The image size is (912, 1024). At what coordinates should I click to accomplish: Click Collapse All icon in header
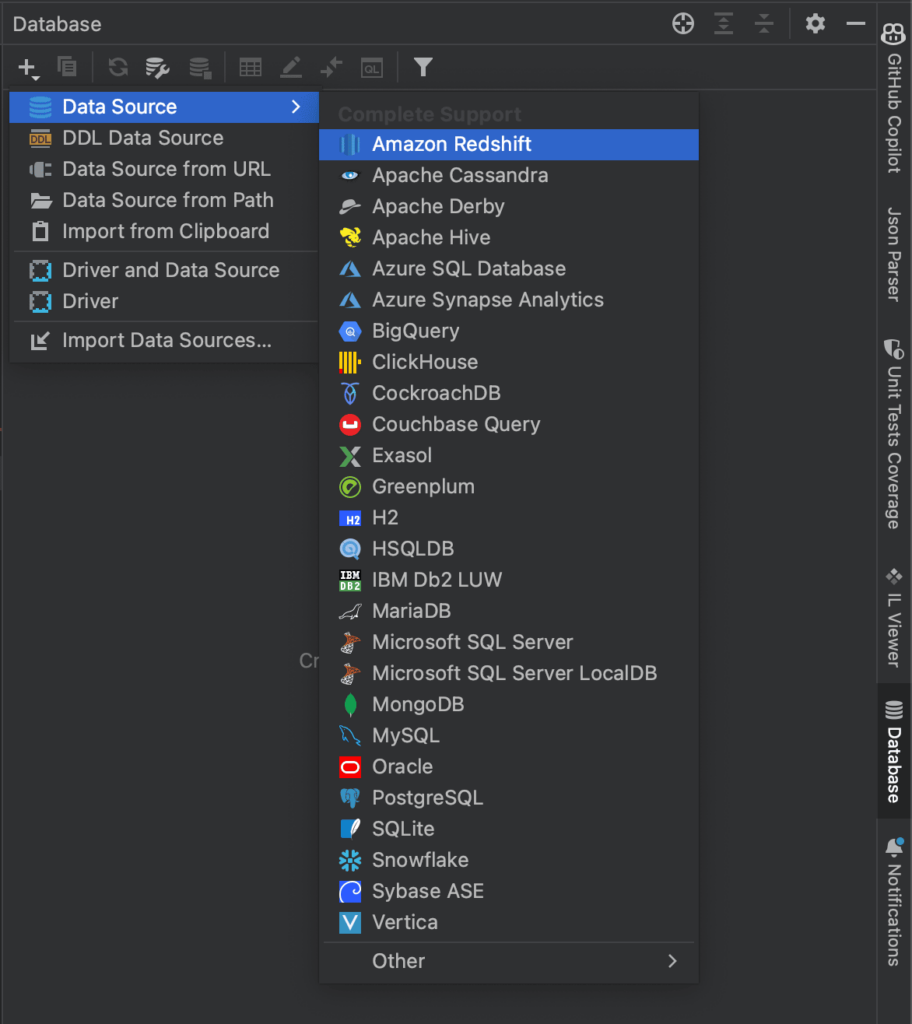point(764,24)
